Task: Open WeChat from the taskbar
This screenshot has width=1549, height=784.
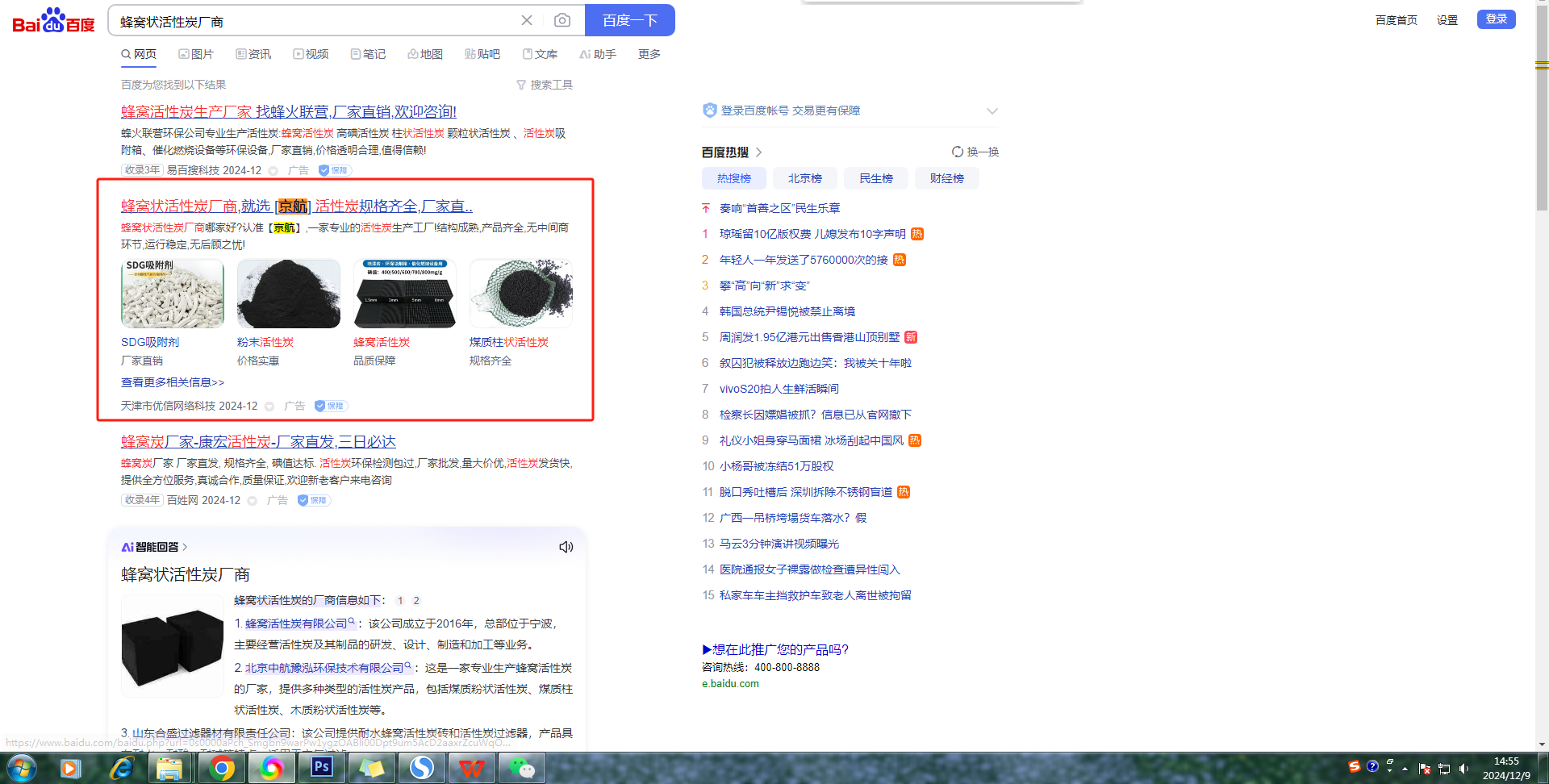Action: click(x=522, y=768)
